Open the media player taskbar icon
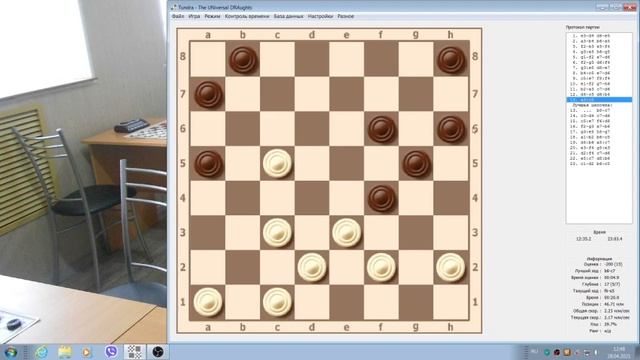The width and height of the screenshot is (640, 360). point(87,351)
